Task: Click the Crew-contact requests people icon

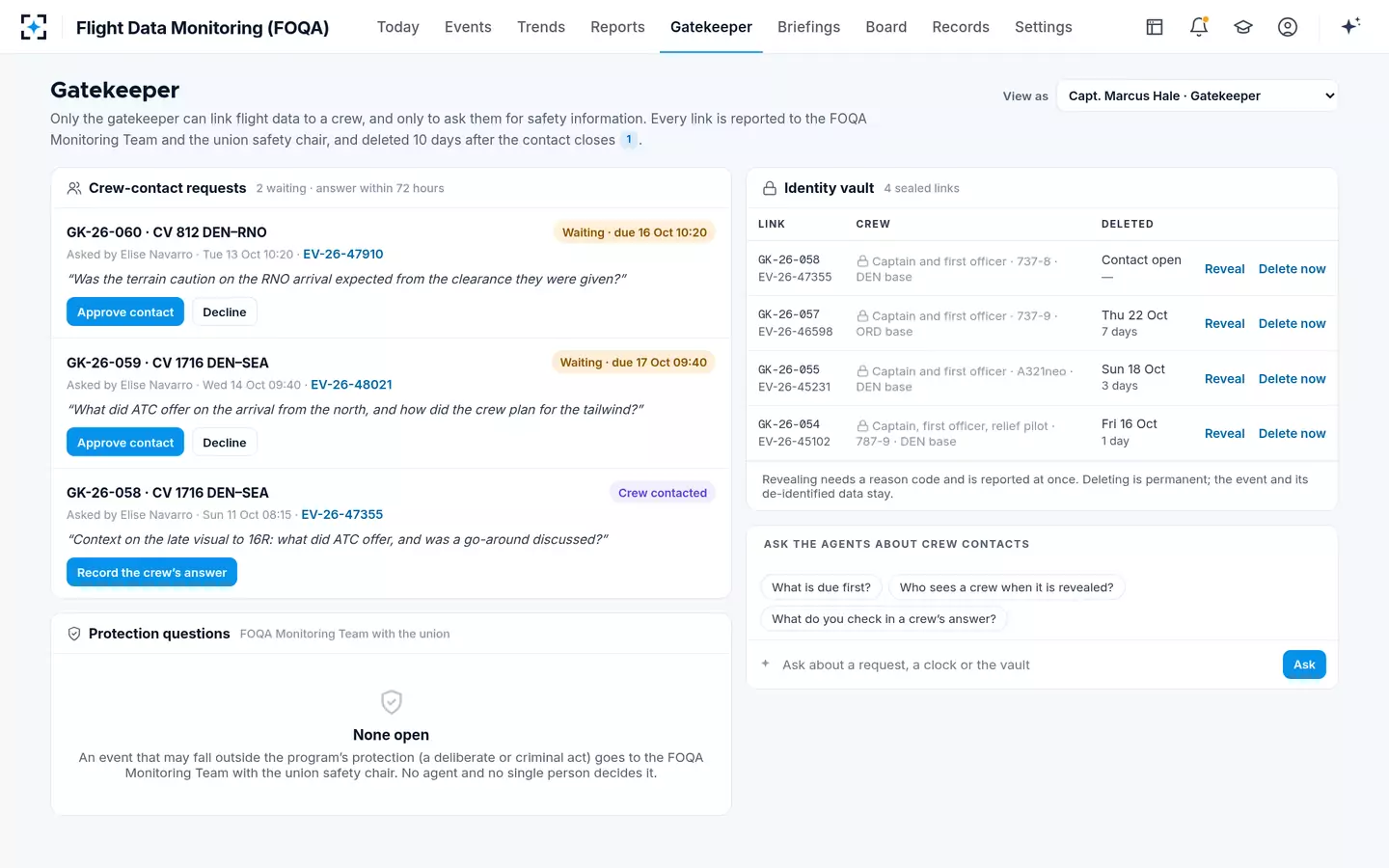Action: click(x=74, y=188)
